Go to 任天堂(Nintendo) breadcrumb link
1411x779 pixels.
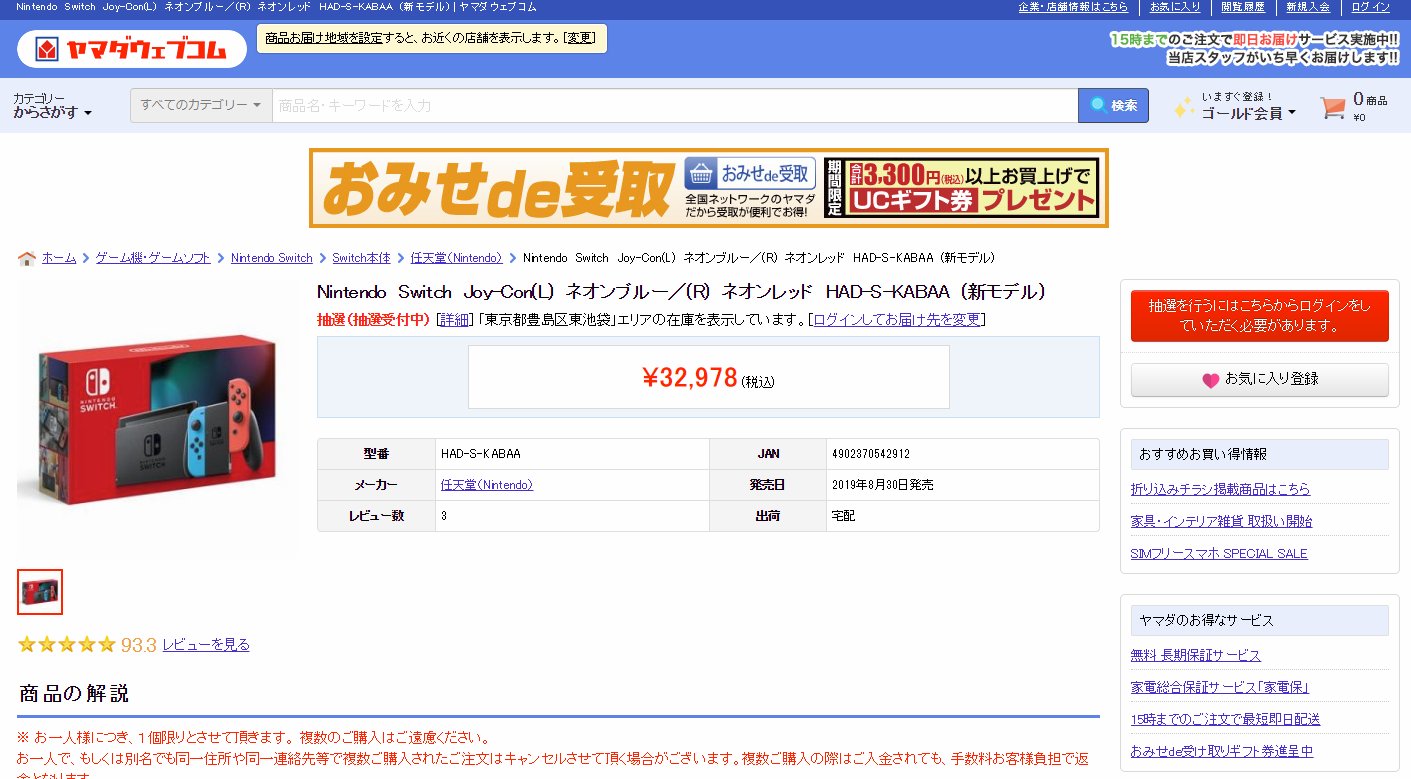pyautogui.click(x=456, y=258)
